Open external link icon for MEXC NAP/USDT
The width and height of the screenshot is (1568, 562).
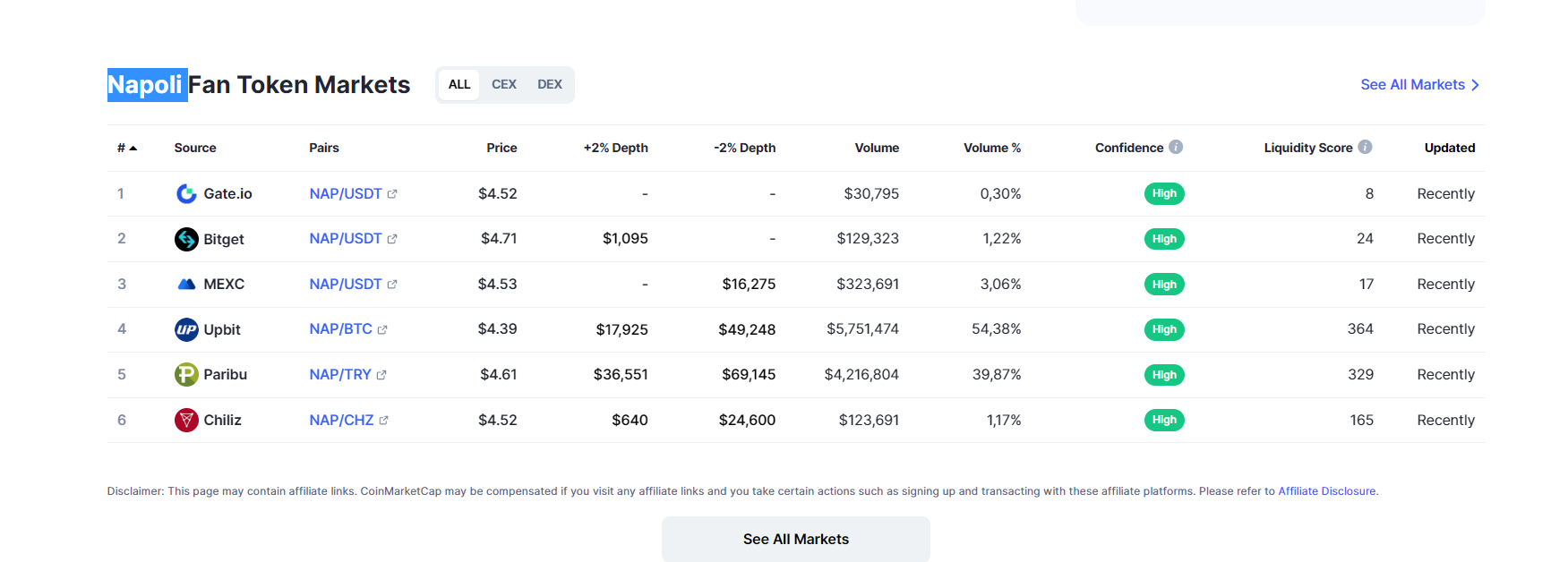coord(392,284)
